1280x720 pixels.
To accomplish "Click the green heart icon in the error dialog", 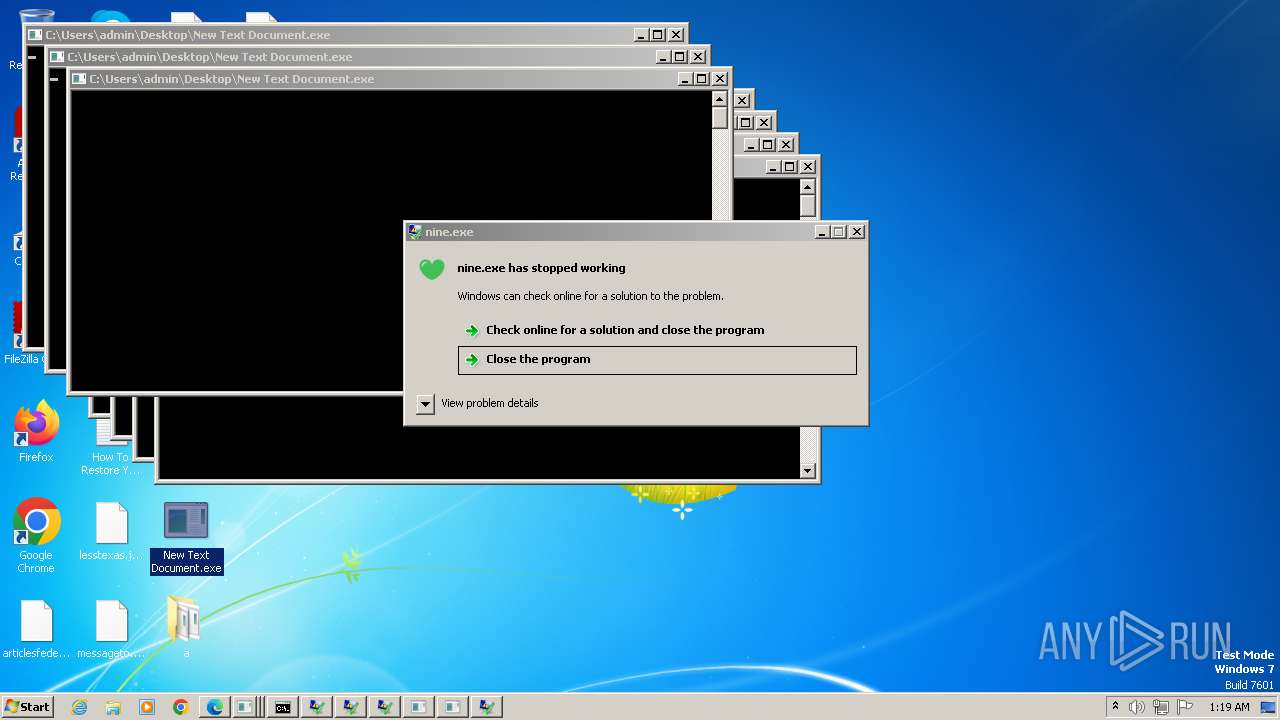I will pyautogui.click(x=431, y=269).
